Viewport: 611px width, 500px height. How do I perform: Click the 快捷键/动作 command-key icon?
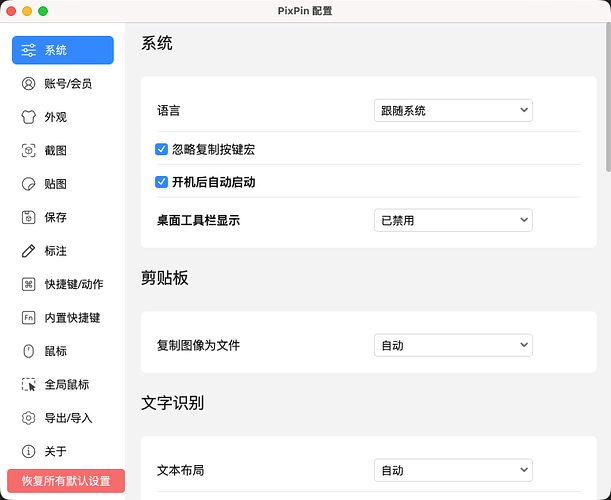pos(28,284)
